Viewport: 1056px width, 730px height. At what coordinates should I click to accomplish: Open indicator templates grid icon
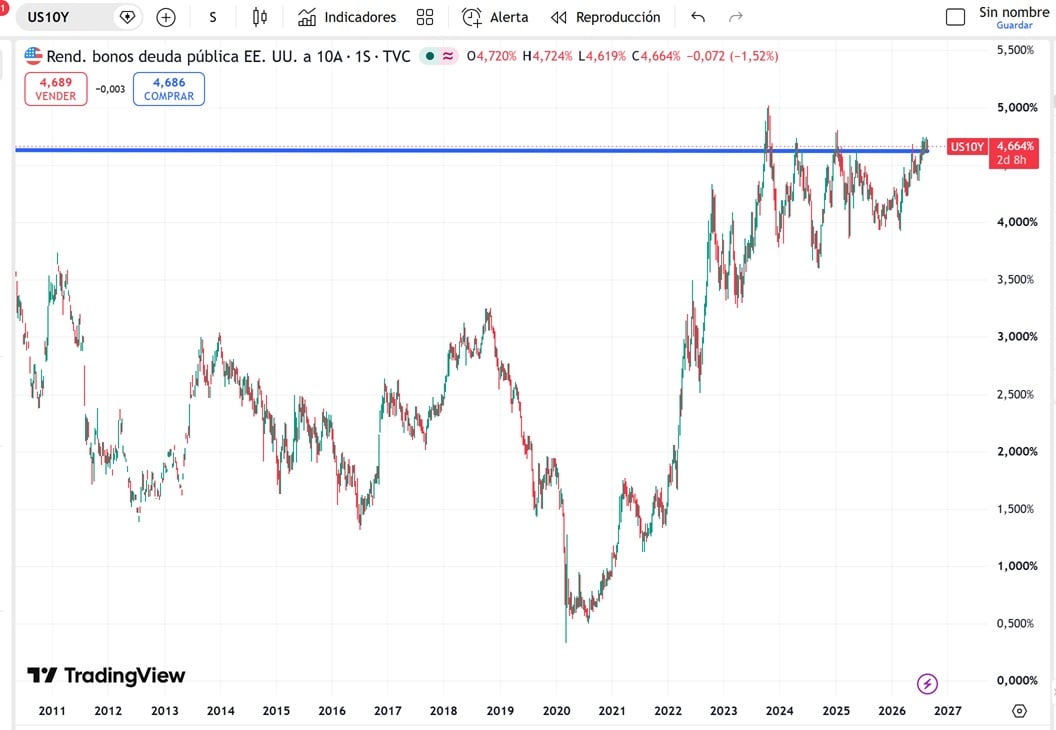(425, 18)
